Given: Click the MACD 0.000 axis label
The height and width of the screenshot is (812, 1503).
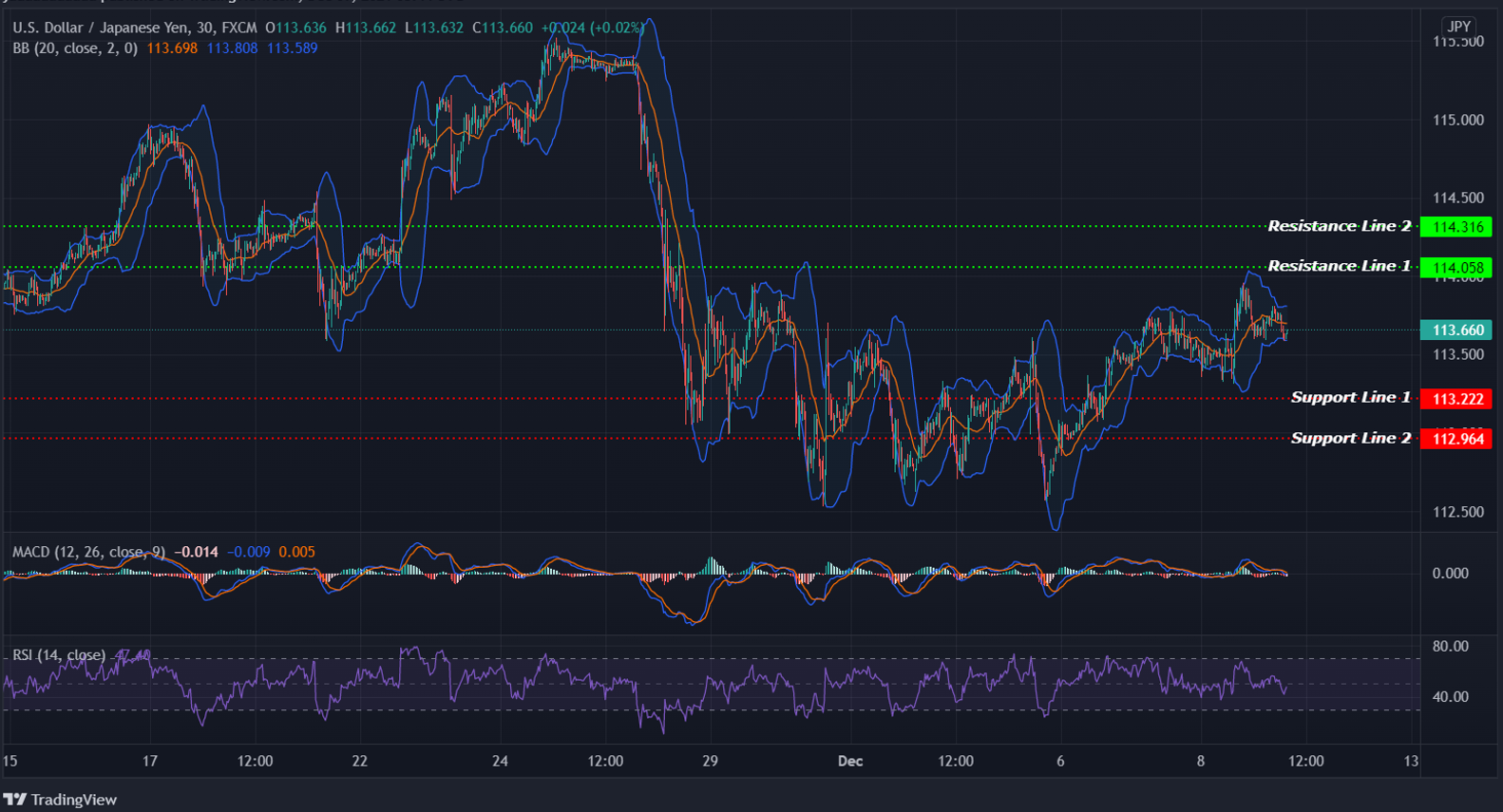Looking at the screenshot, I should coord(1451,574).
